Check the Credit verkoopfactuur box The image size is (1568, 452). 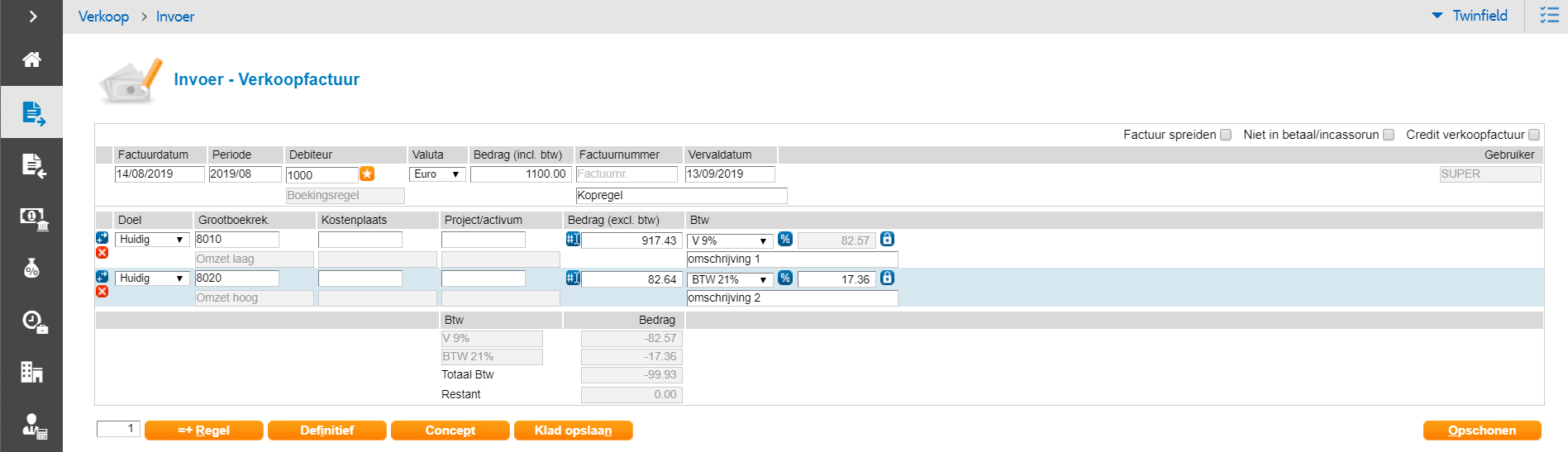(1534, 135)
